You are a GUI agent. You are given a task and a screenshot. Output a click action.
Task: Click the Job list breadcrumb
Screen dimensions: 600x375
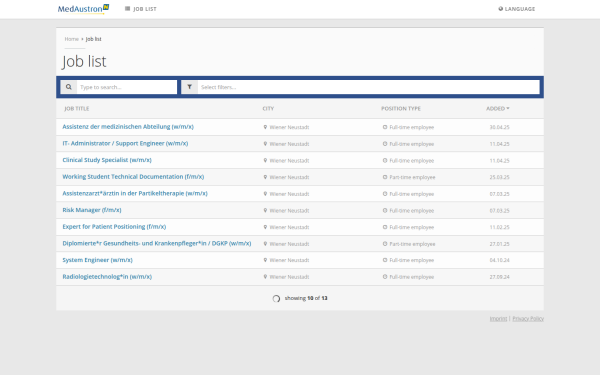[93, 39]
